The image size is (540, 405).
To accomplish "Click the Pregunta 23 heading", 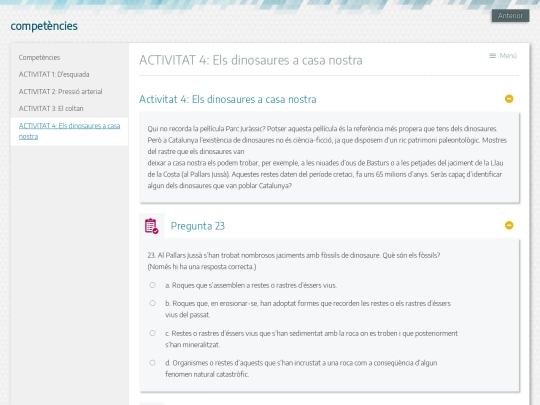I will coord(198,226).
